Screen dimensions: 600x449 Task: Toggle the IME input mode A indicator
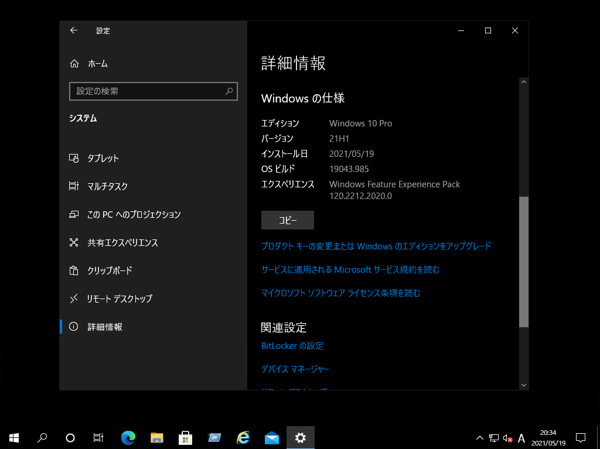(x=521, y=438)
